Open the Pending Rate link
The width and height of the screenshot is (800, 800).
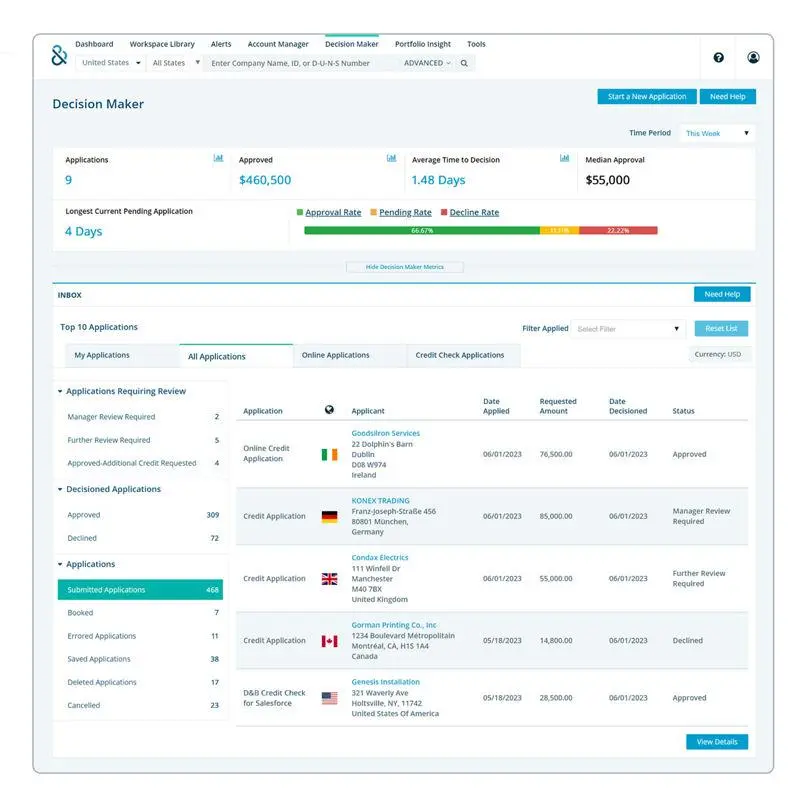click(405, 212)
